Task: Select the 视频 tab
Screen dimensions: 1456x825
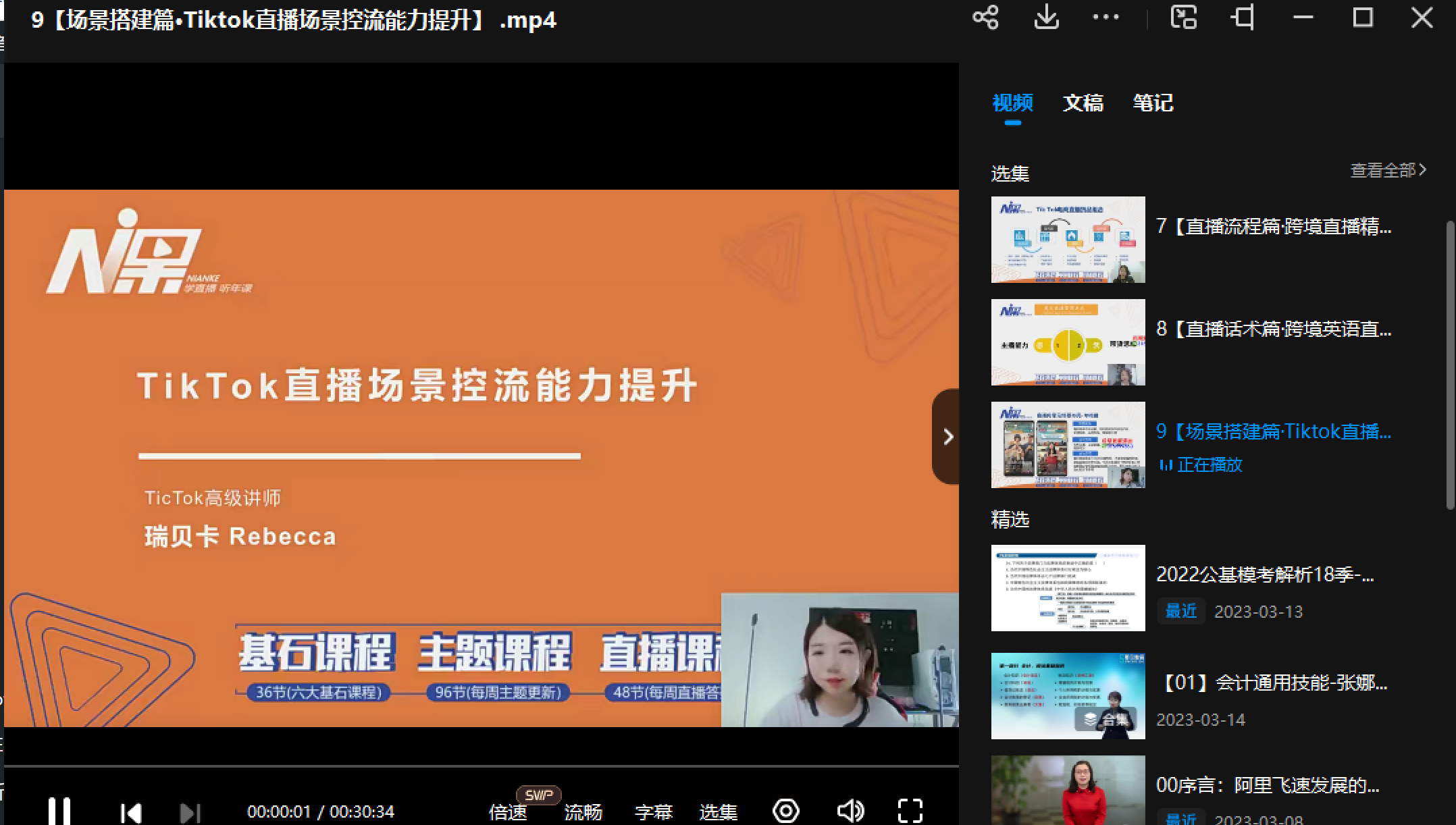Action: 1012,103
